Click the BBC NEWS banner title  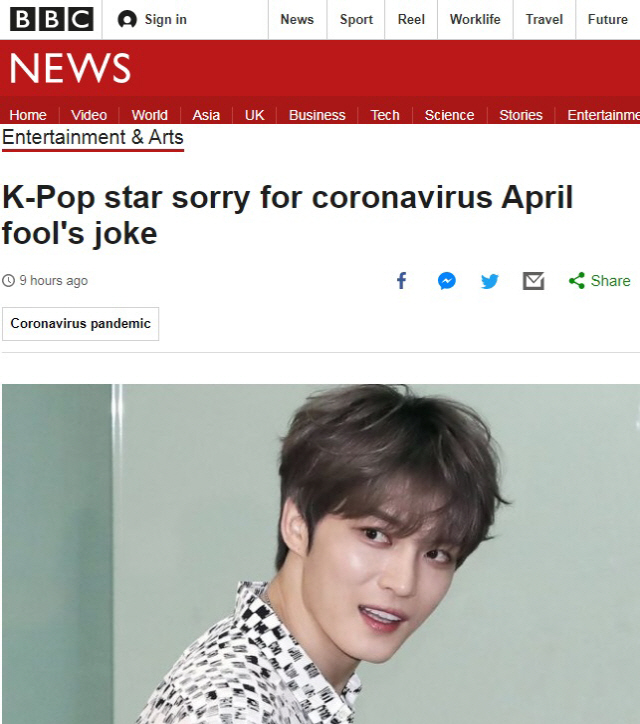[x=70, y=68]
